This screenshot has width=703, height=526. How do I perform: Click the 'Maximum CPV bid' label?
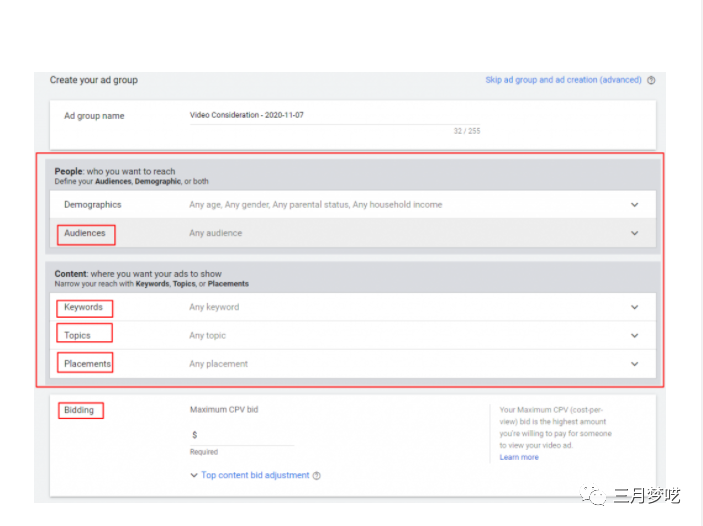coord(224,410)
